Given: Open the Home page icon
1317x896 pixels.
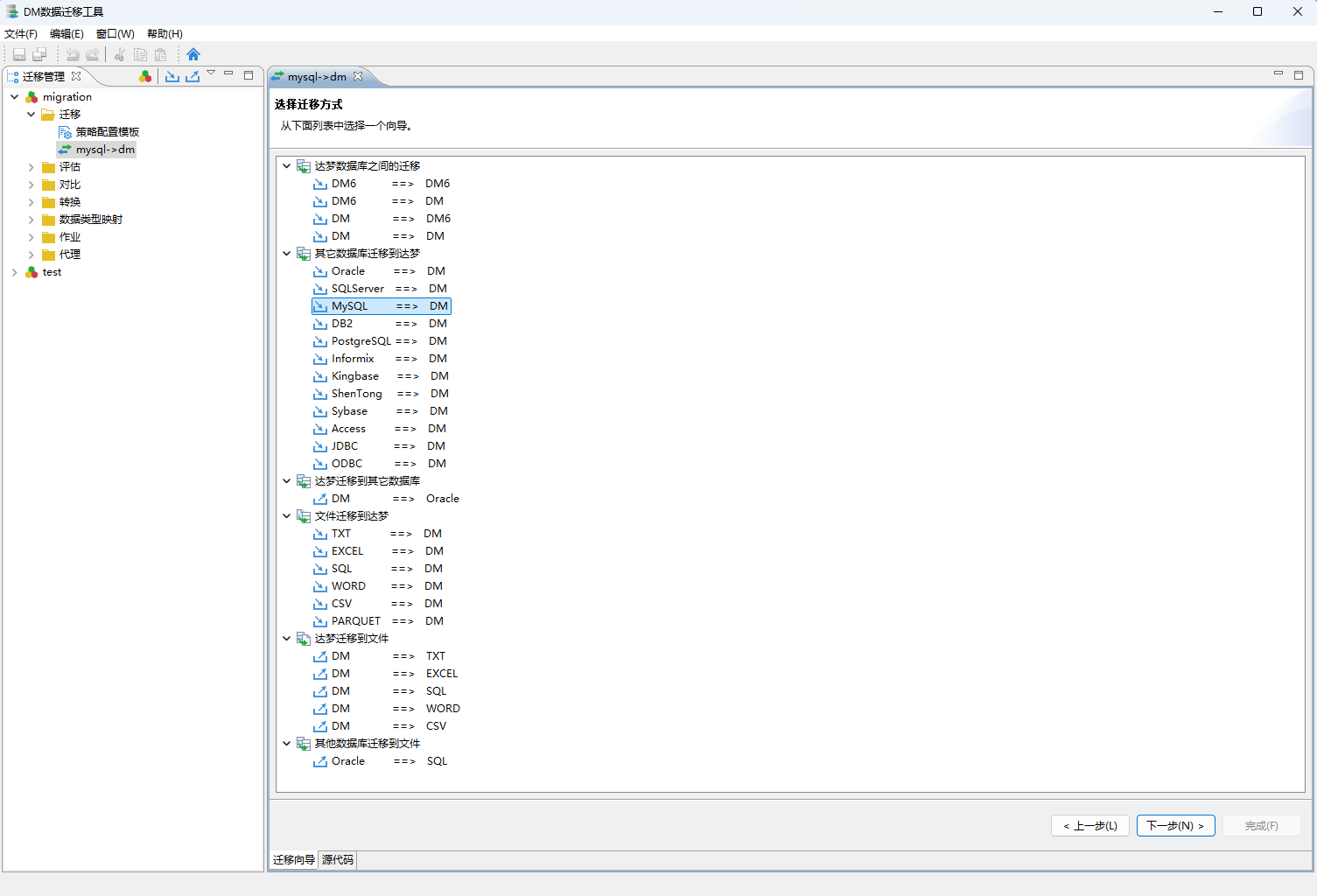Looking at the screenshot, I should pyautogui.click(x=193, y=54).
